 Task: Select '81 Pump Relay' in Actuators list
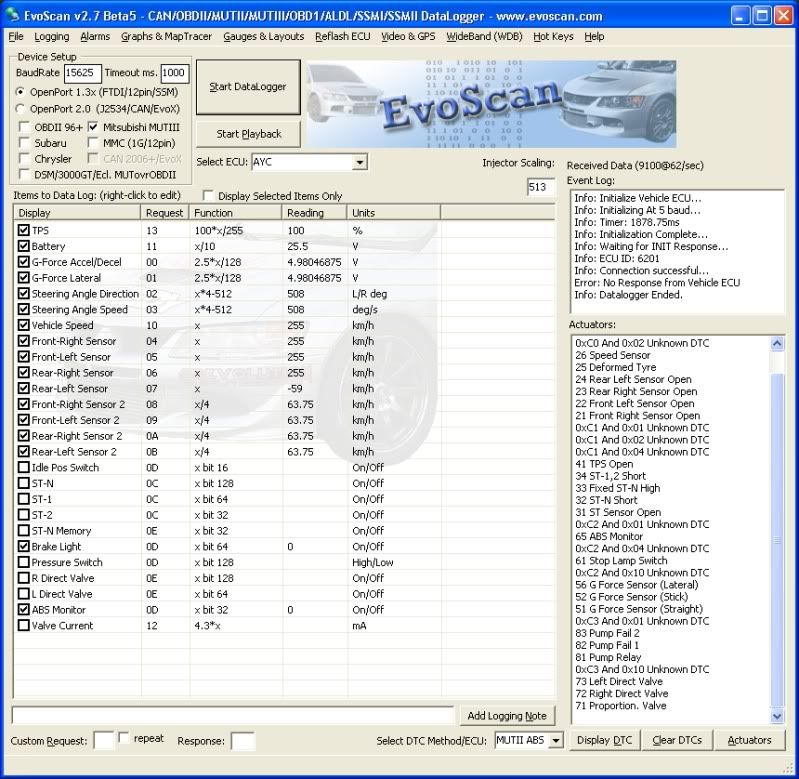click(x=608, y=657)
